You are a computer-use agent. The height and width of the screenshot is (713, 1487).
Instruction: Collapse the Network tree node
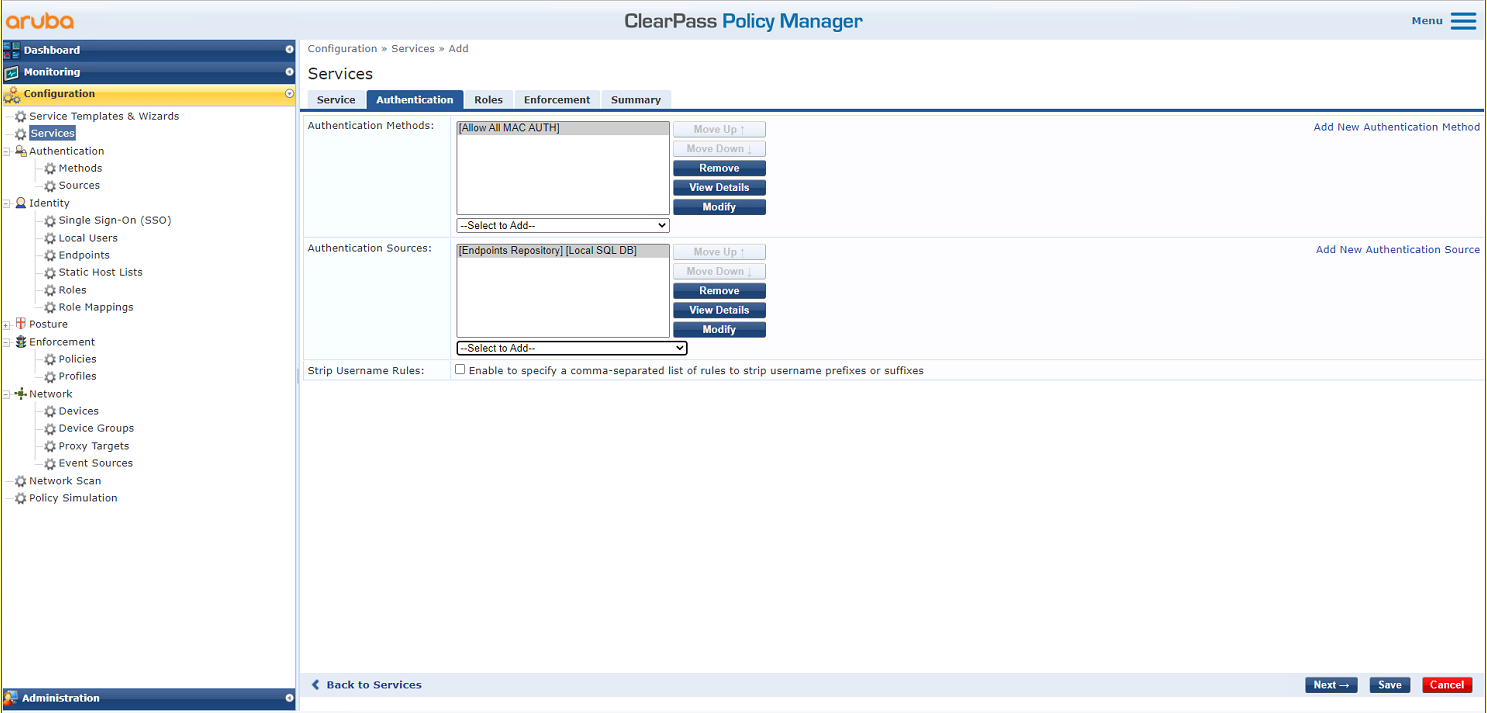click(x=7, y=395)
